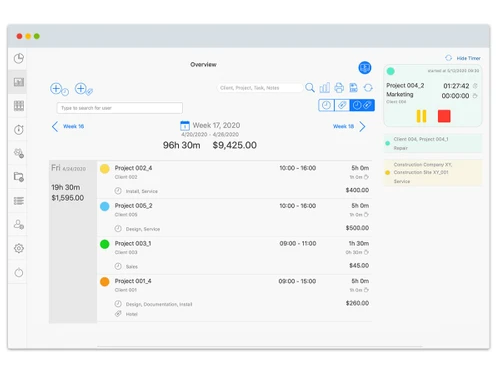
Task: Click the $45.00 amount
Action: coord(359,265)
